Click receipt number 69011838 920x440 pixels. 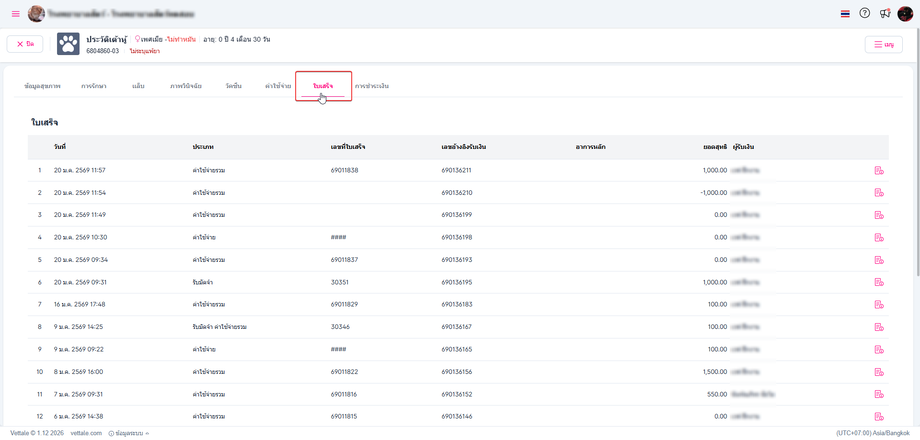click(x=344, y=171)
